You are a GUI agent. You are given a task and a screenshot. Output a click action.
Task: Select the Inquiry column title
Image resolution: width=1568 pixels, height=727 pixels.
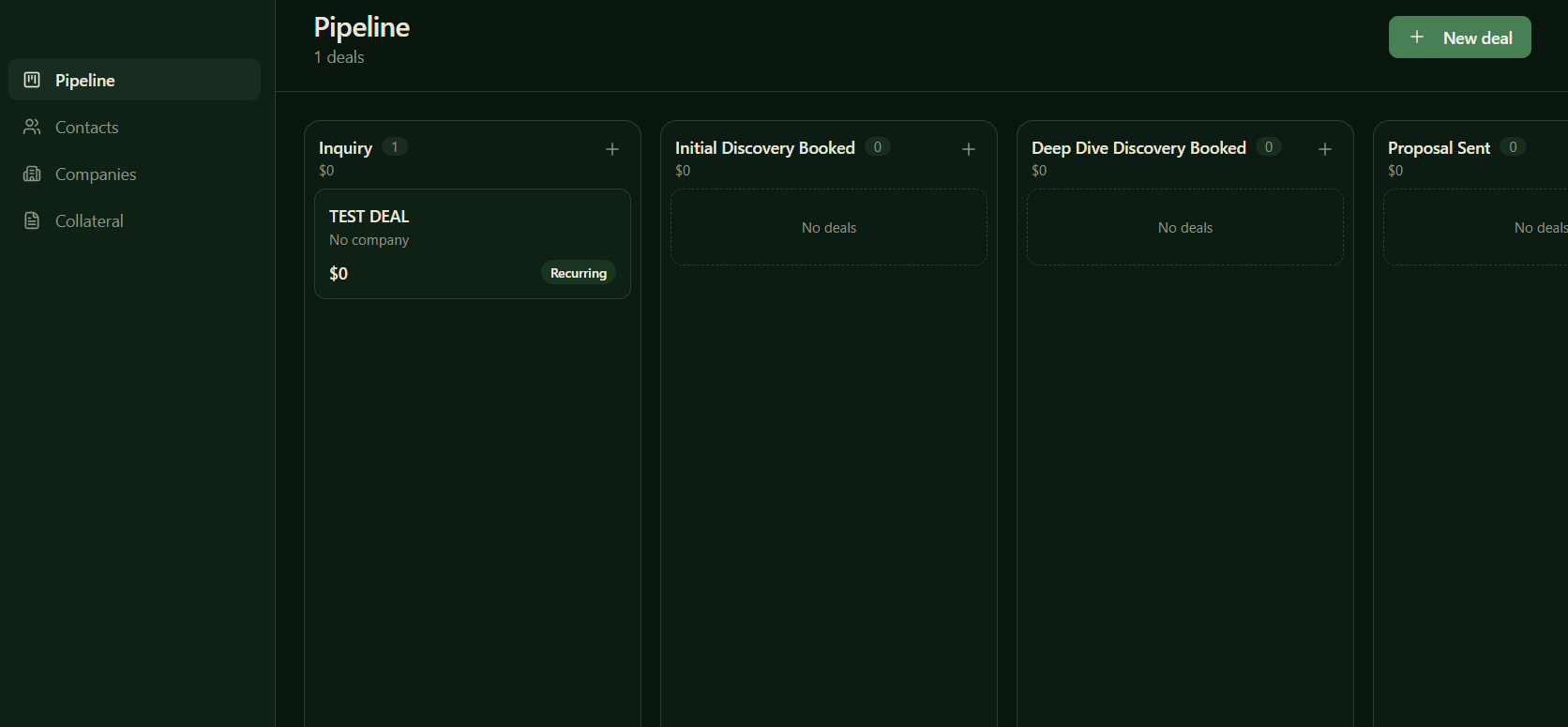pos(345,148)
